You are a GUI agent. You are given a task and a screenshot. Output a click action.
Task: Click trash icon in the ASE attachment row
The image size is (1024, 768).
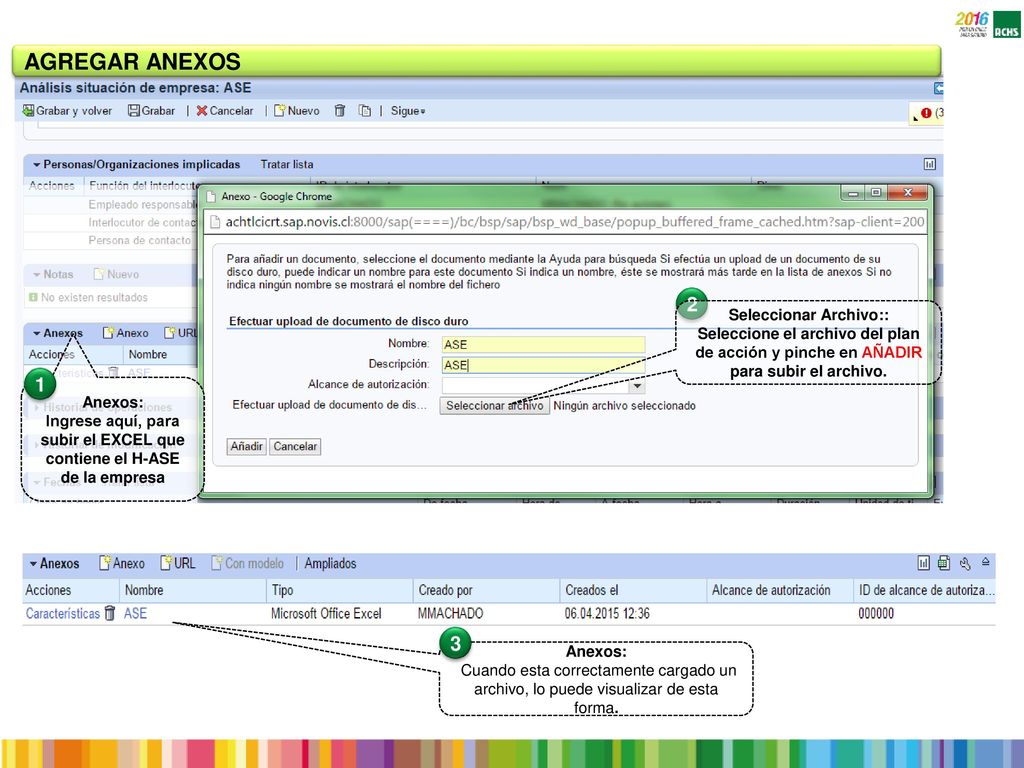click(110, 613)
